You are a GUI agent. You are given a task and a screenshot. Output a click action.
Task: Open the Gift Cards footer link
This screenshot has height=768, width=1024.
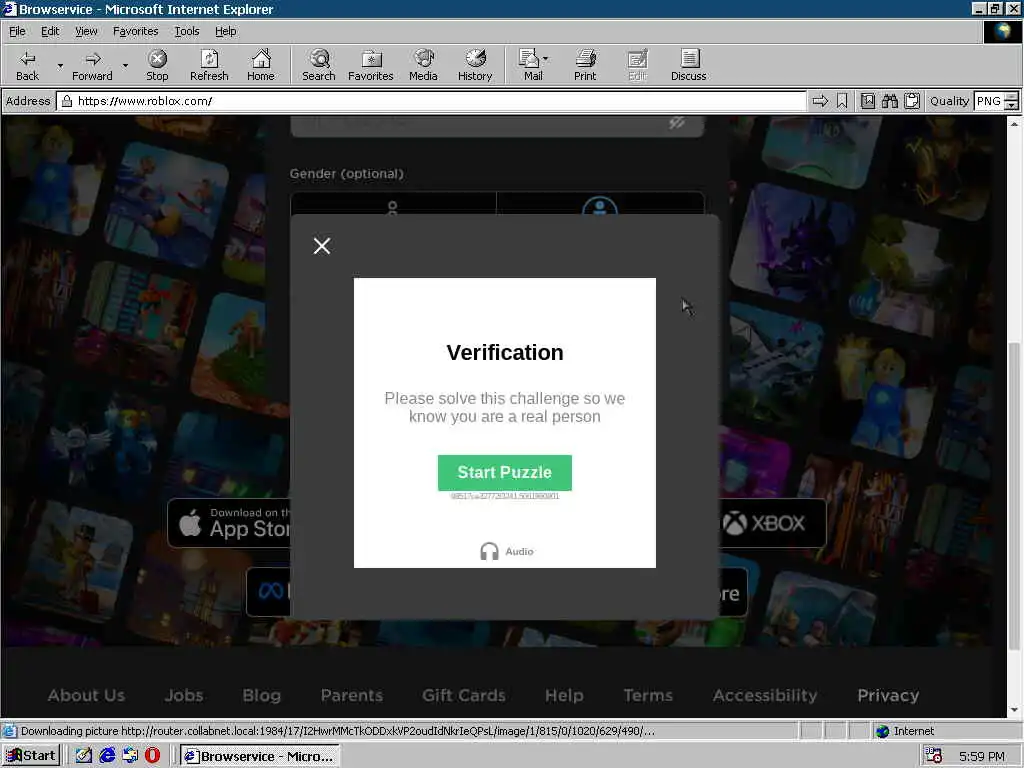coord(464,696)
